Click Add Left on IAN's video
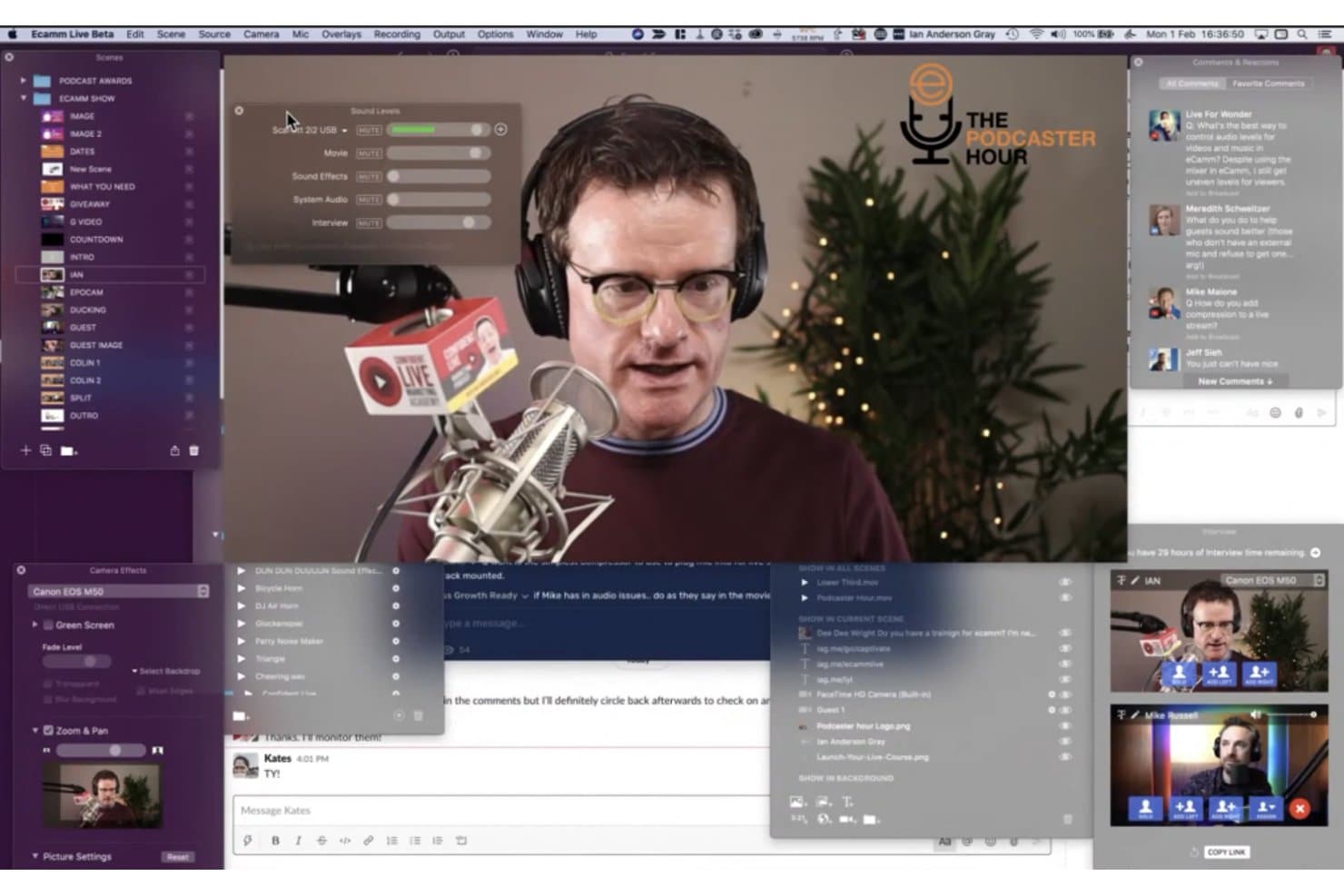 tap(1219, 674)
